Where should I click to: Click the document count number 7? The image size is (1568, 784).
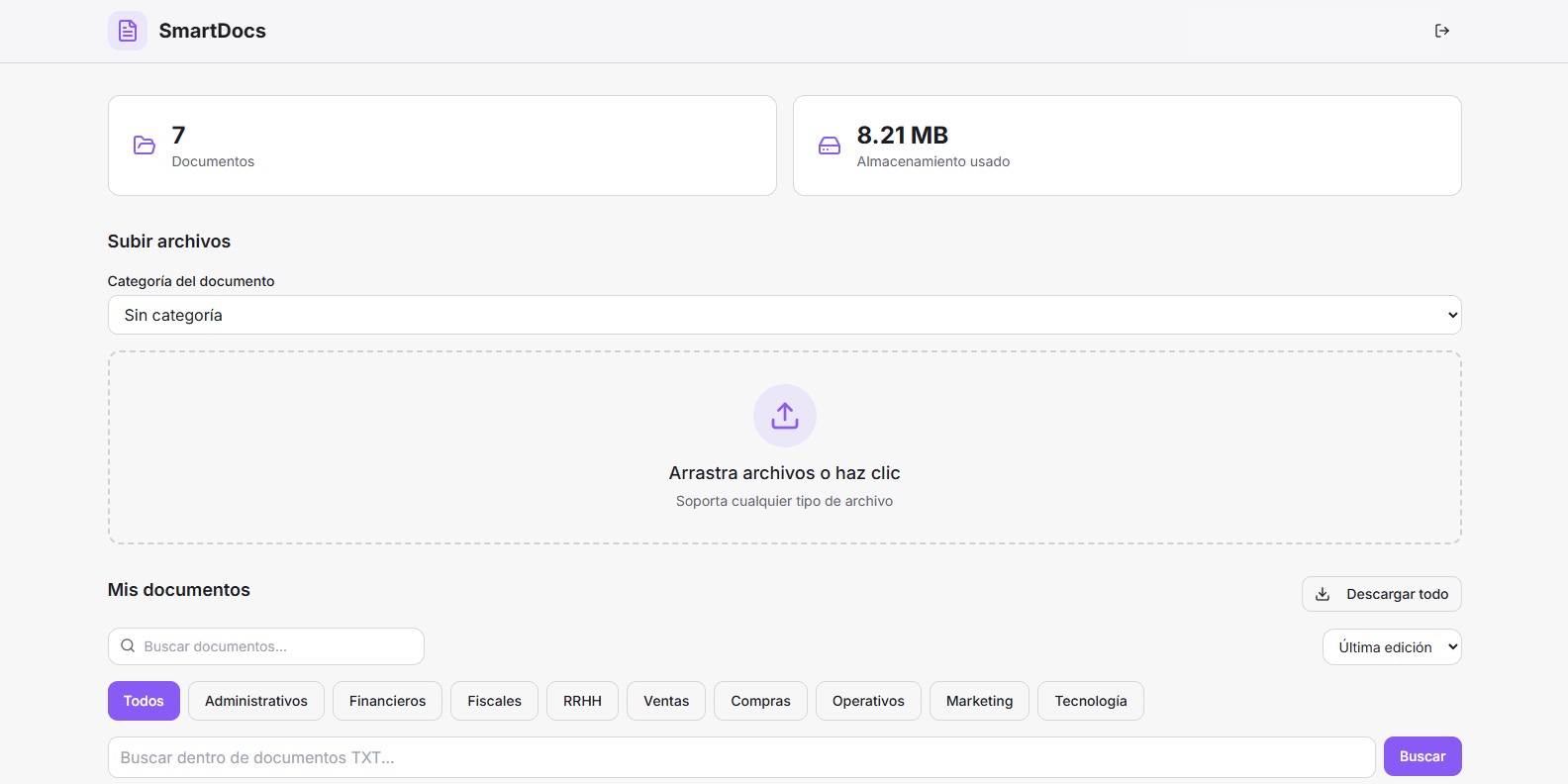tap(179, 135)
